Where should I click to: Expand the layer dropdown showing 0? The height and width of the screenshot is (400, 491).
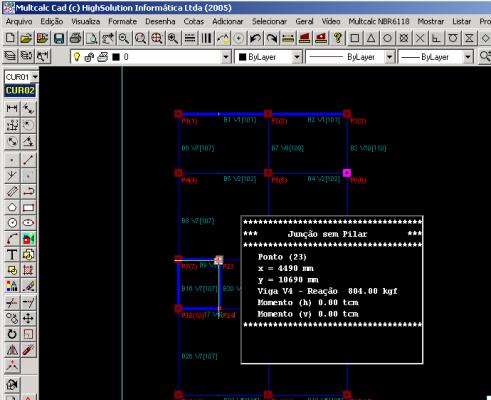(x=226, y=57)
